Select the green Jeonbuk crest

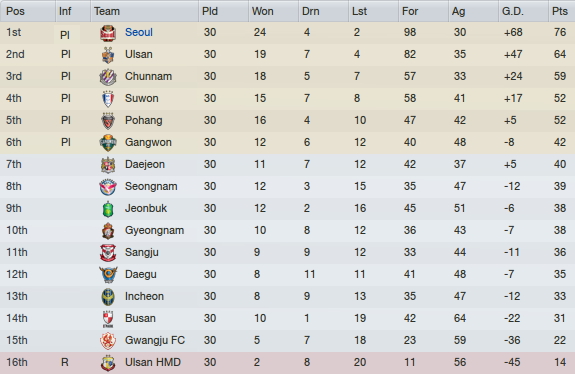108,209
